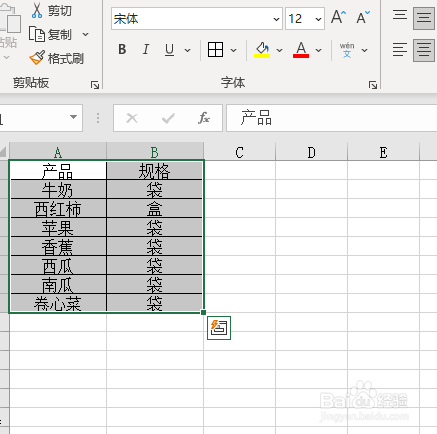This screenshot has width=437, height=434.
Task: Select column A header
Action: [x=58, y=152]
